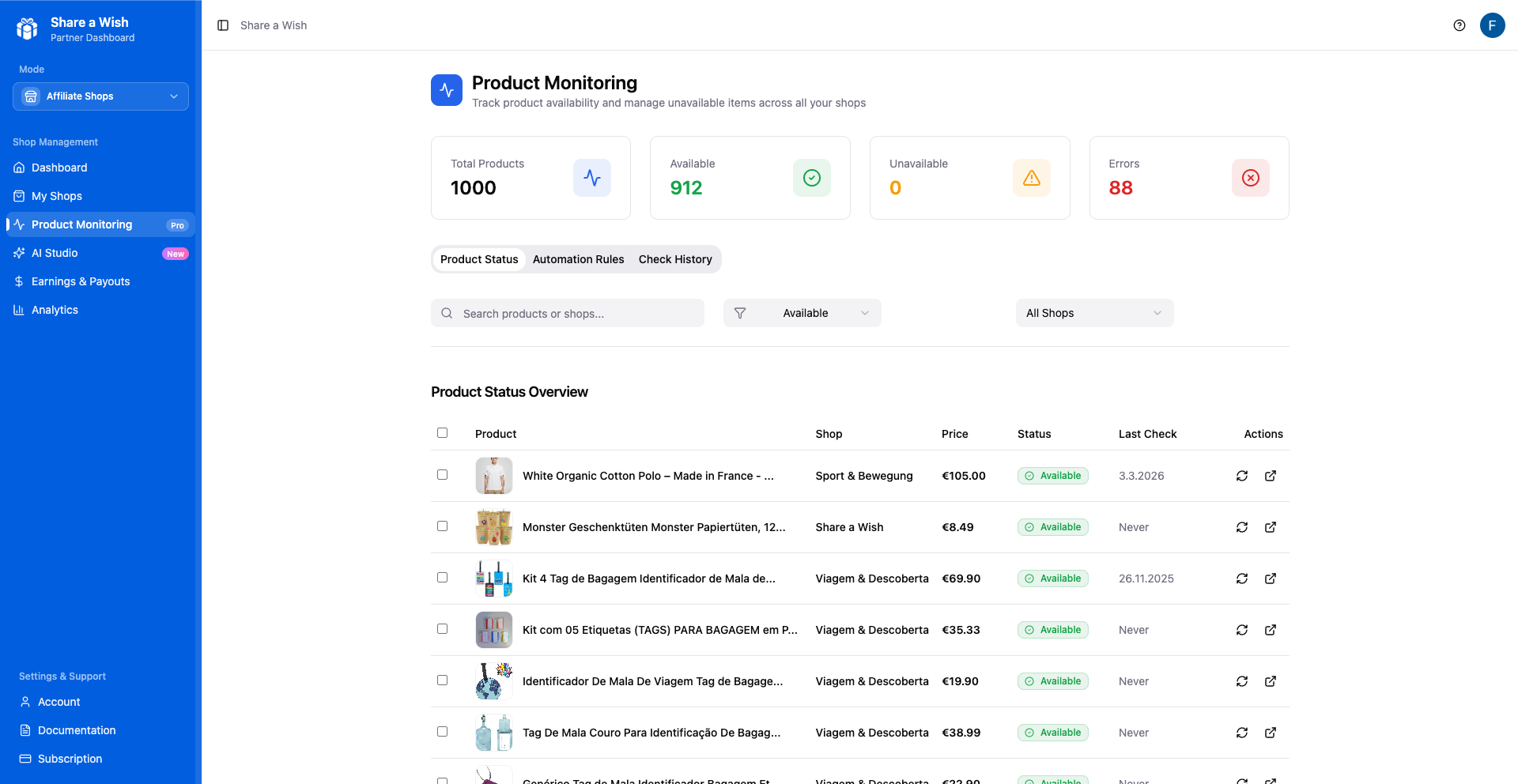Click Share a Wish gift logo
Image resolution: width=1518 pixels, height=784 pixels.
tap(28, 28)
